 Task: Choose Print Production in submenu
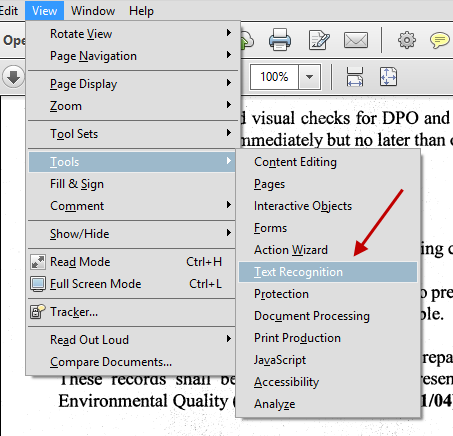pyautogui.click(x=328, y=338)
